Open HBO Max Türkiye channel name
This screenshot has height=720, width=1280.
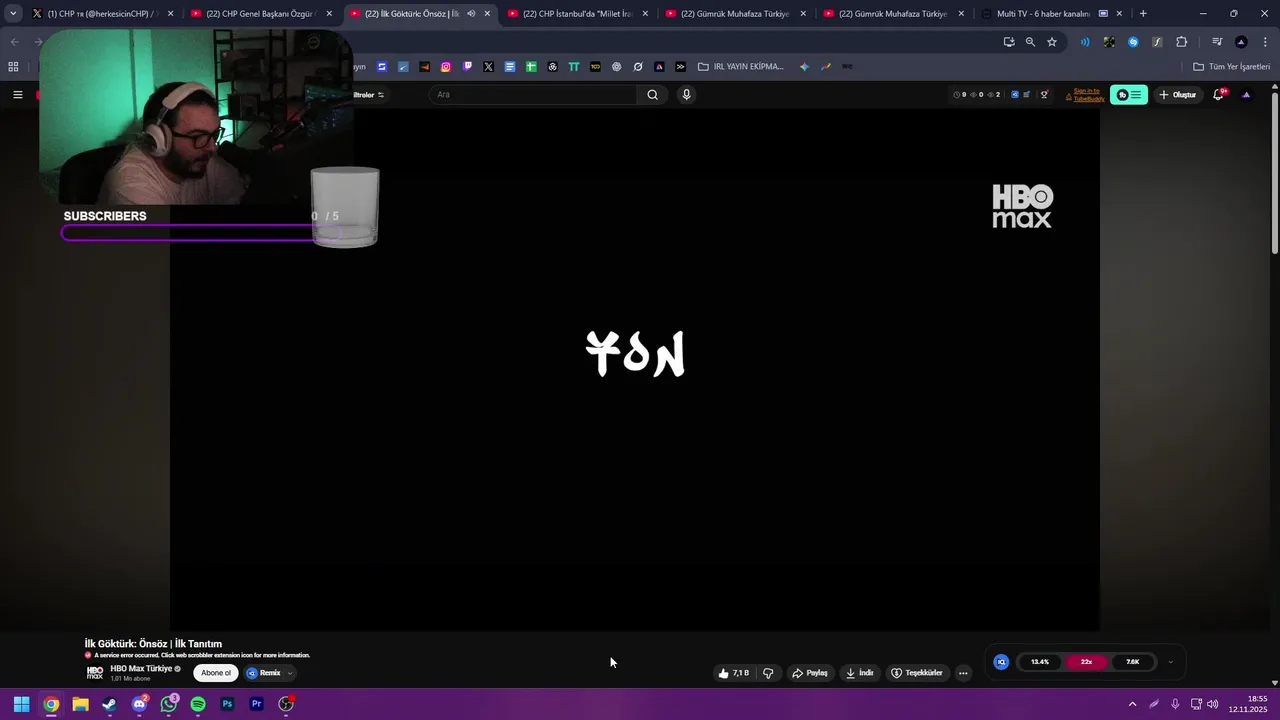141,668
